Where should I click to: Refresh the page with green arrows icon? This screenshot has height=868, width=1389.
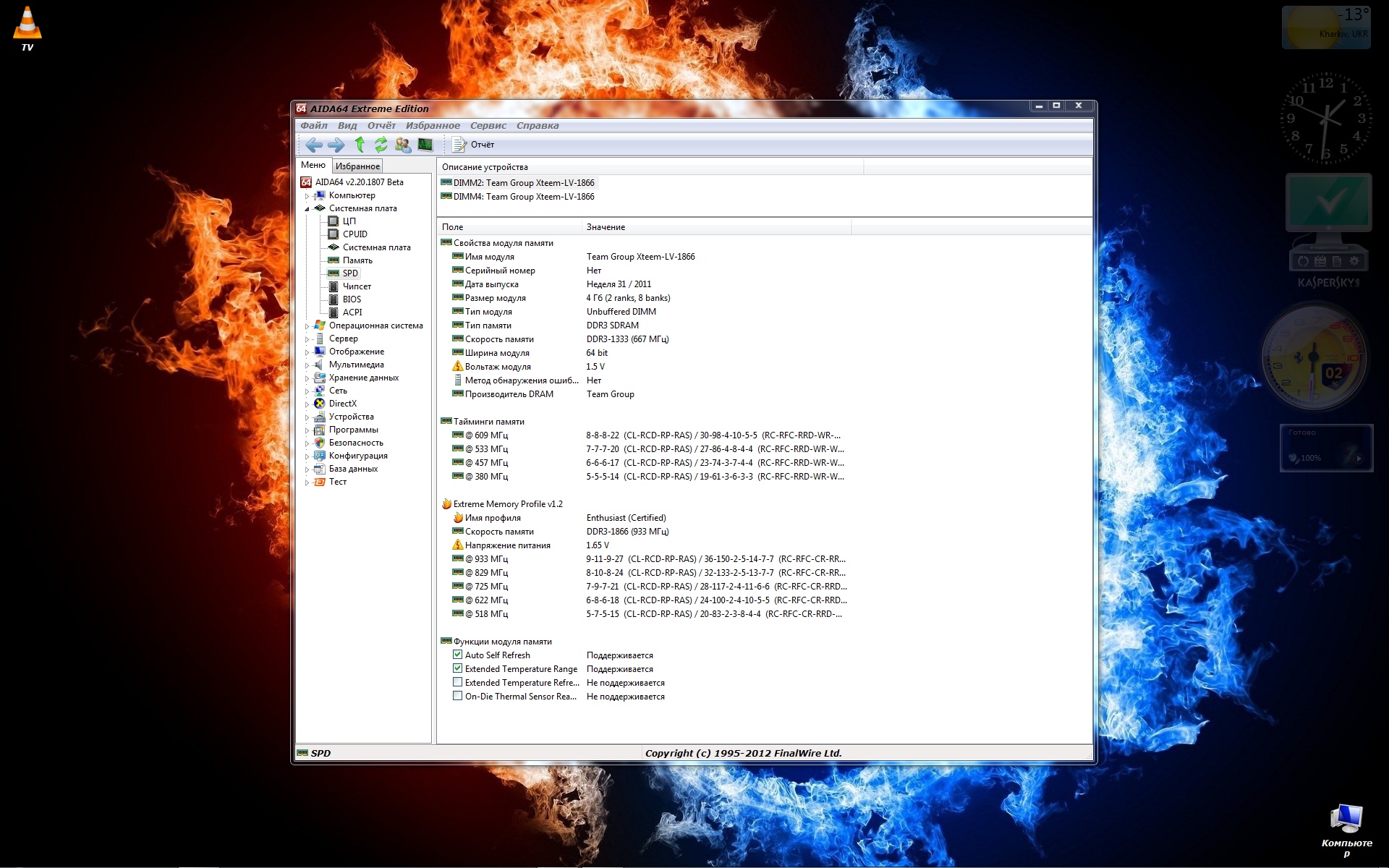(381, 145)
